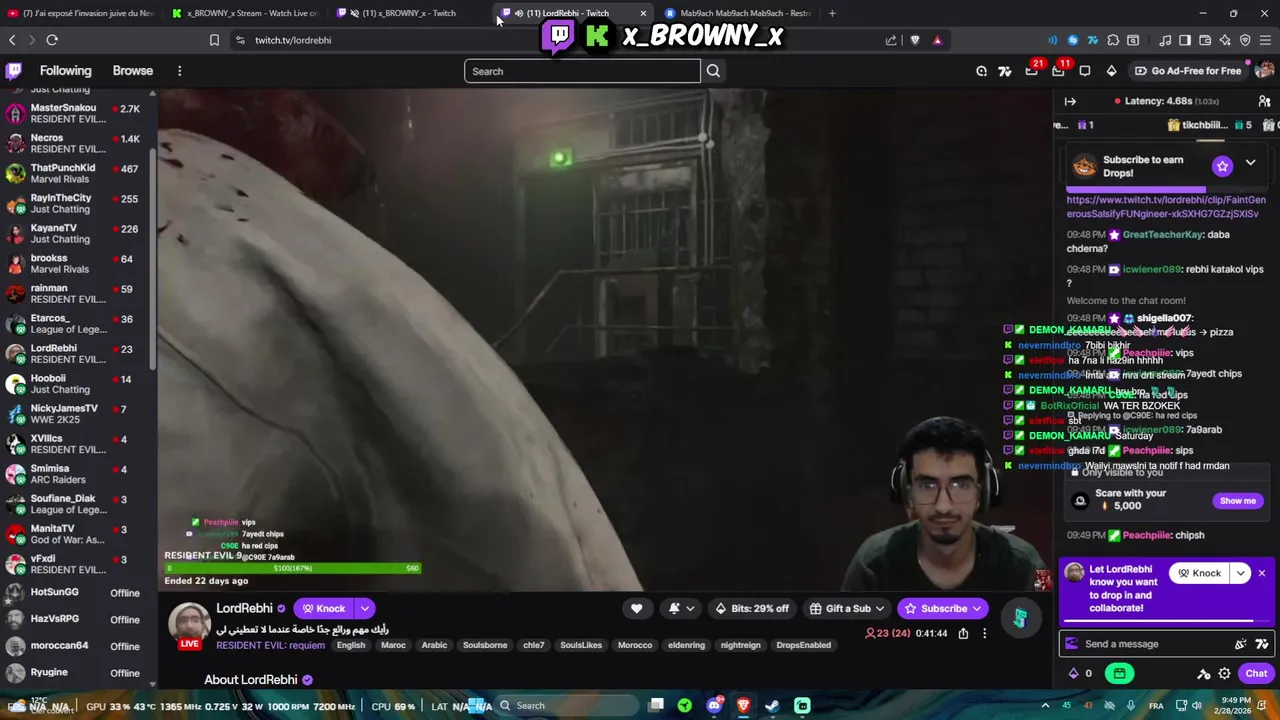Click the browser address bar URL
The height and width of the screenshot is (720, 1280).
click(293, 40)
